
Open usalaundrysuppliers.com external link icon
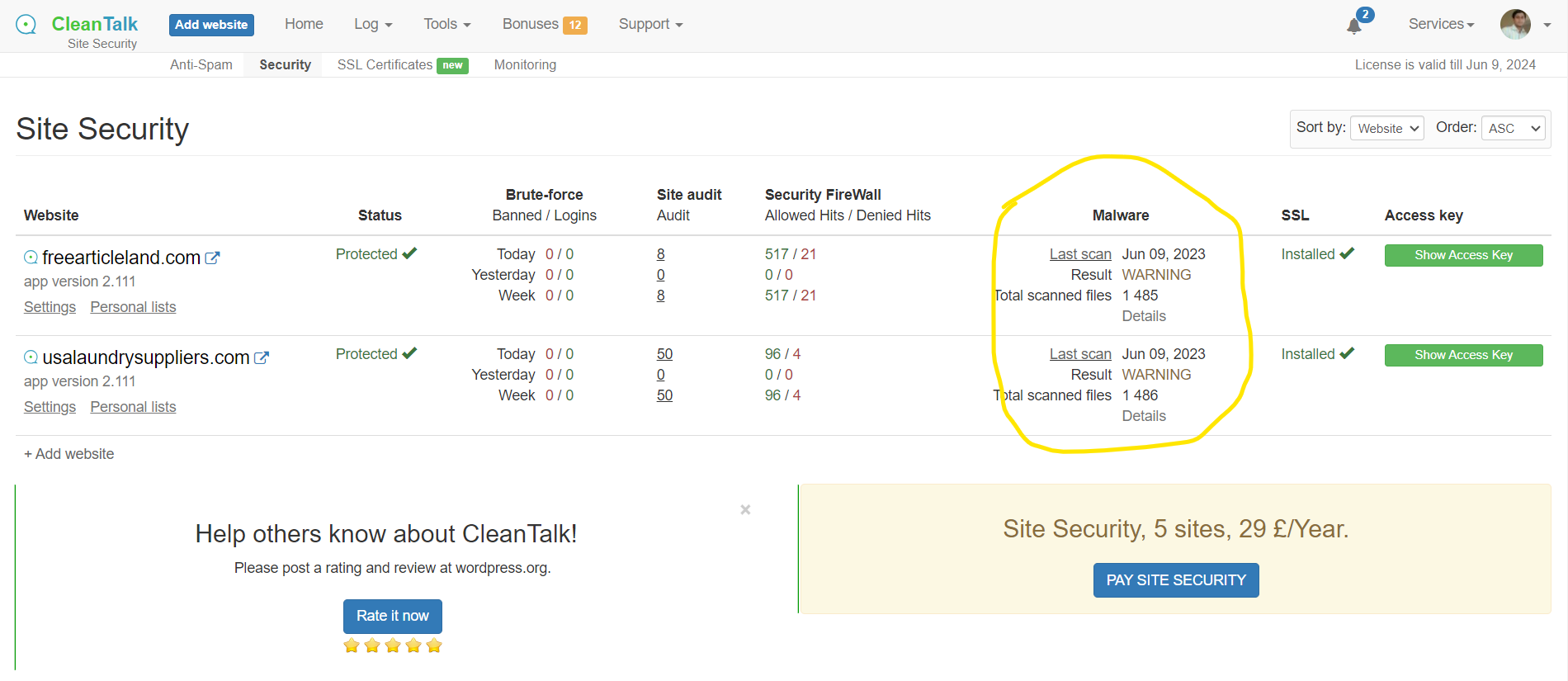click(262, 357)
